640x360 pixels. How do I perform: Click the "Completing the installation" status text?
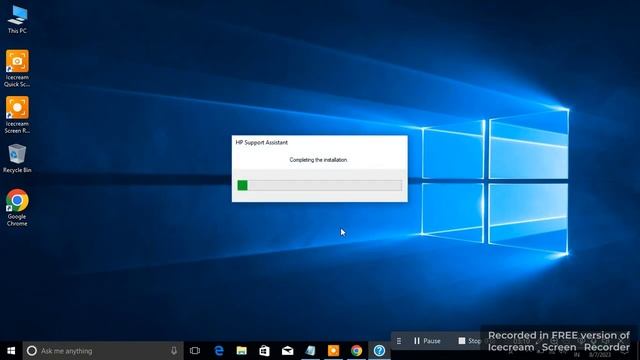pyautogui.click(x=318, y=160)
